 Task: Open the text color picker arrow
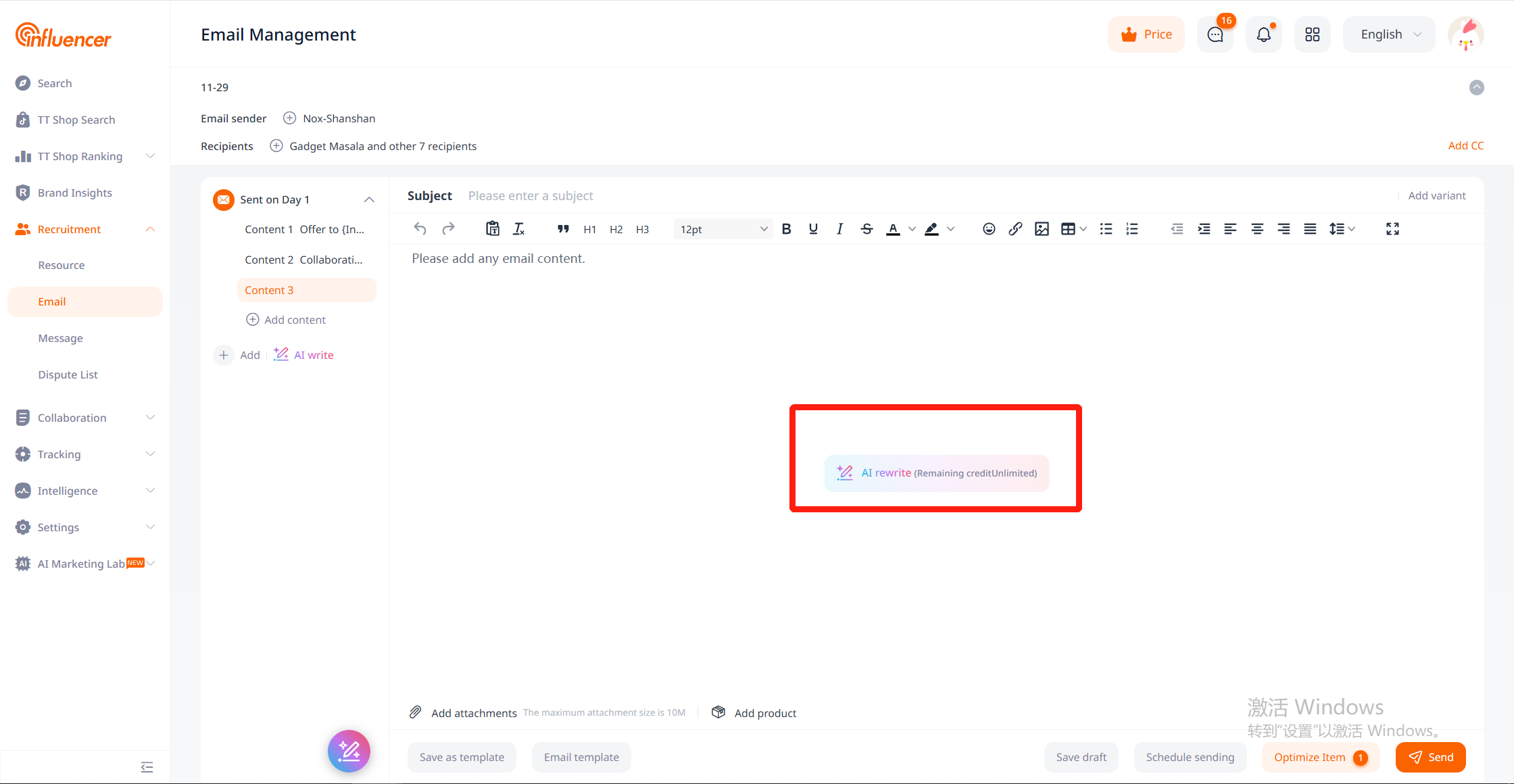tap(912, 229)
